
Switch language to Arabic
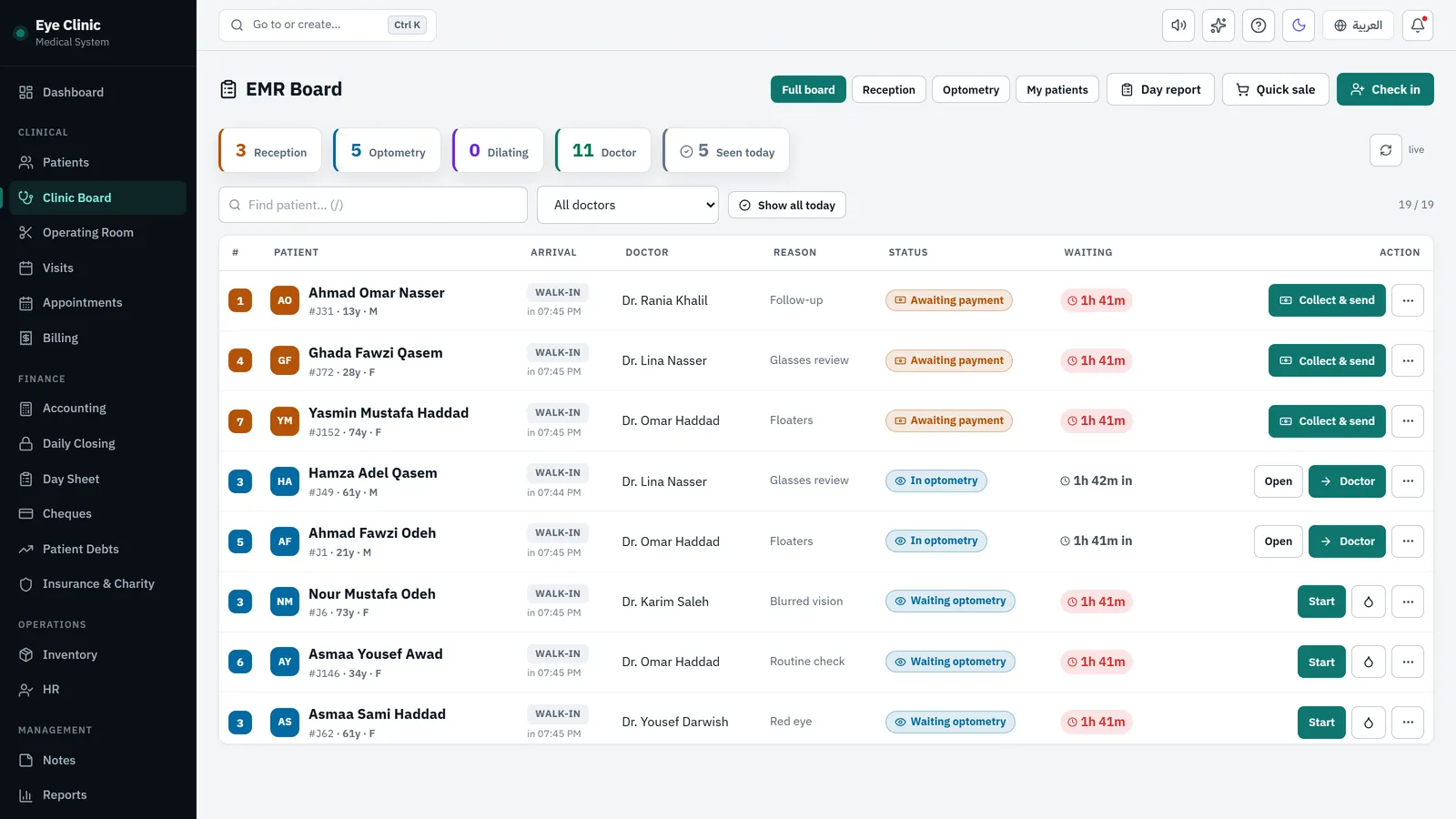(1359, 25)
